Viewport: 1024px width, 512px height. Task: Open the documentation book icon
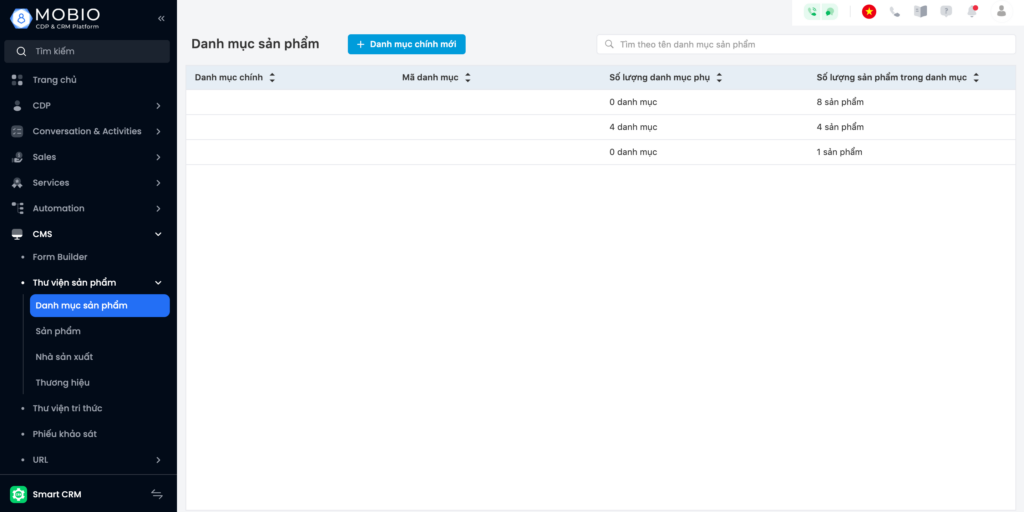point(921,12)
